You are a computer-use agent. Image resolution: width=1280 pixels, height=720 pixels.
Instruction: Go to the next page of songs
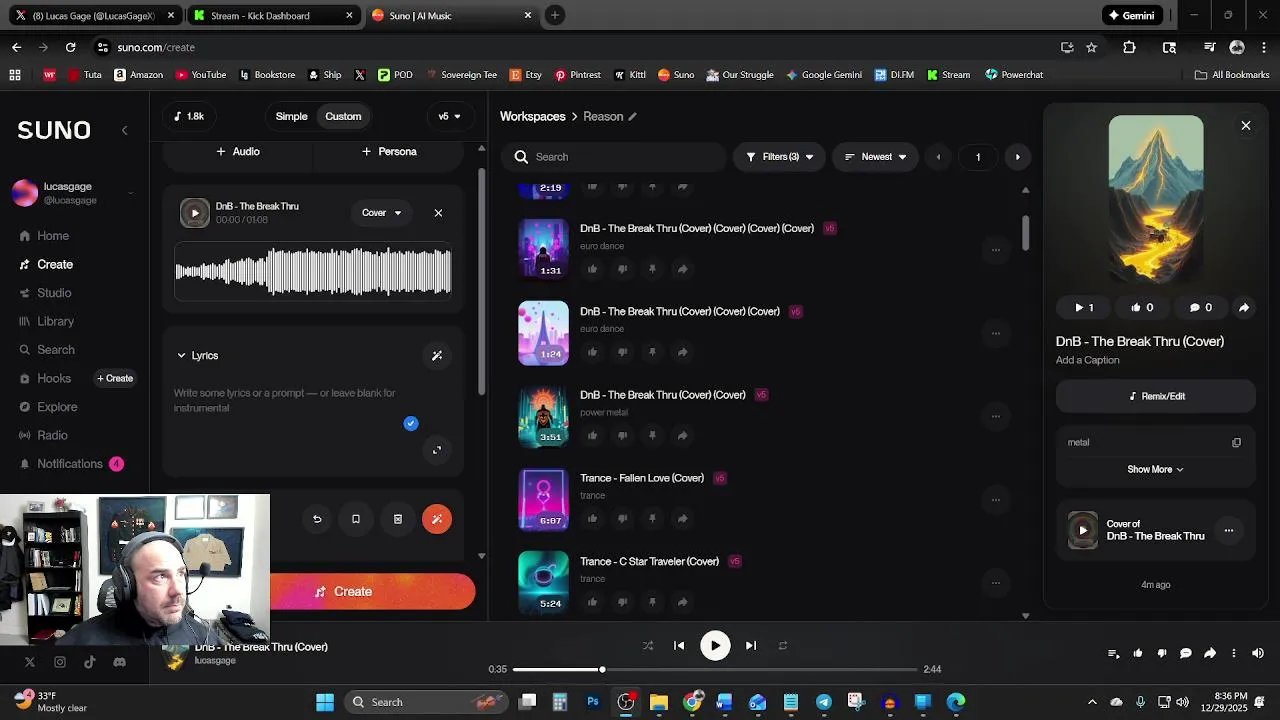pyautogui.click(x=1018, y=157)
